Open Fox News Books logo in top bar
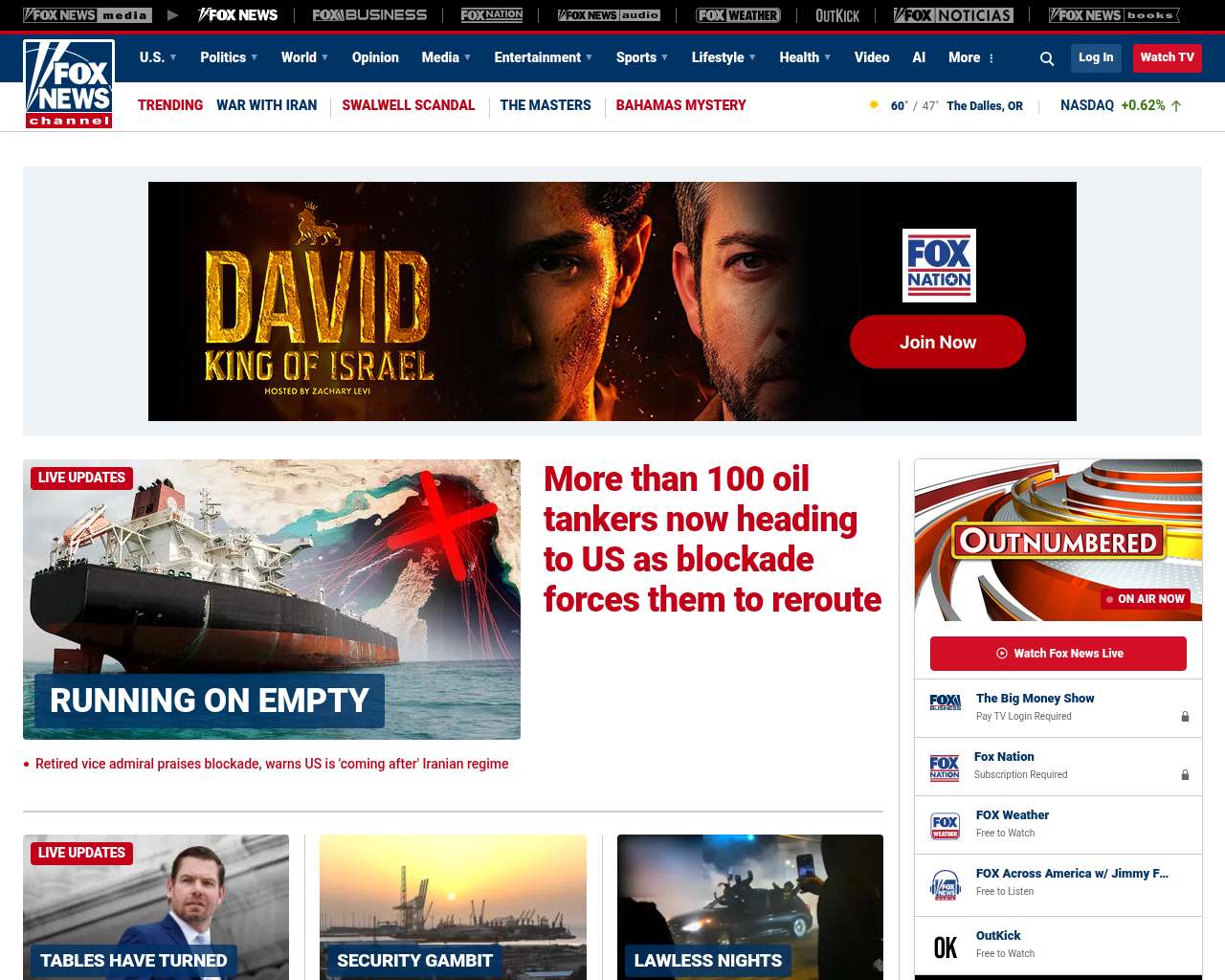Screen dimensions: 1225x980 coord(1114,15)
